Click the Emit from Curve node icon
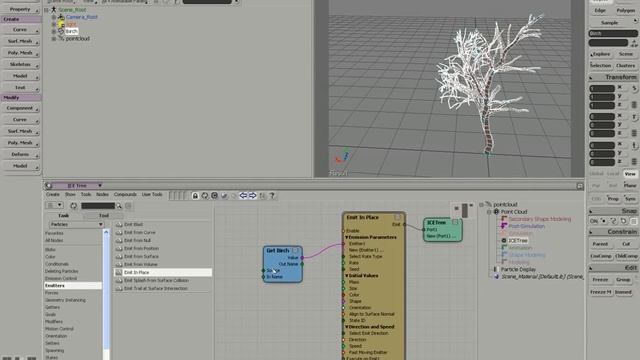640x360 pixels. [x=119, y=233]
